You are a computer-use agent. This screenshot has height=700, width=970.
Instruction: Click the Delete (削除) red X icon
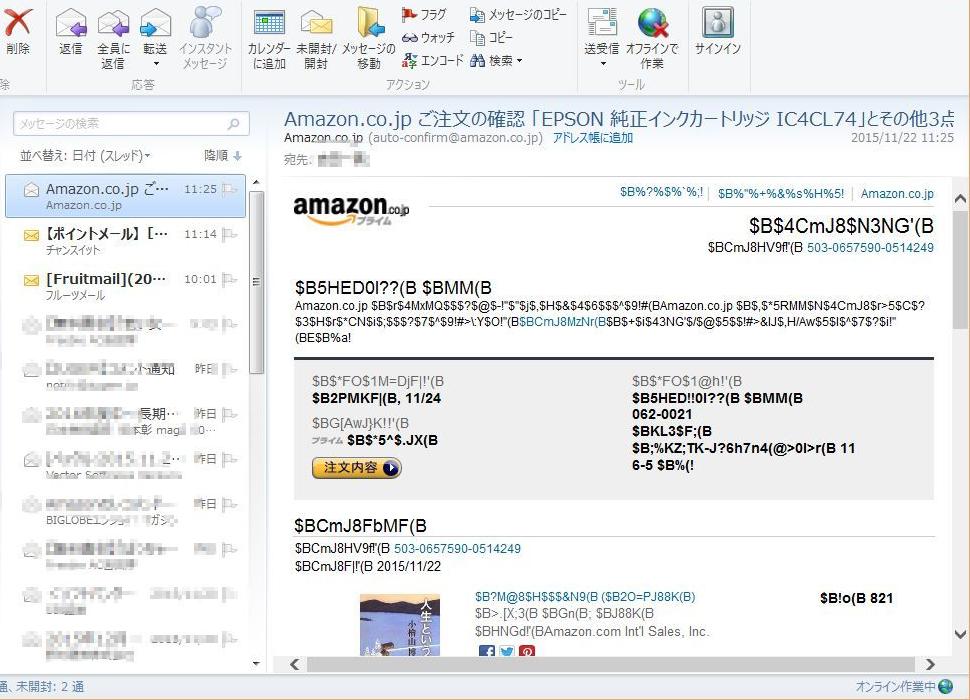pyautogui.click(x=18, y=22)
